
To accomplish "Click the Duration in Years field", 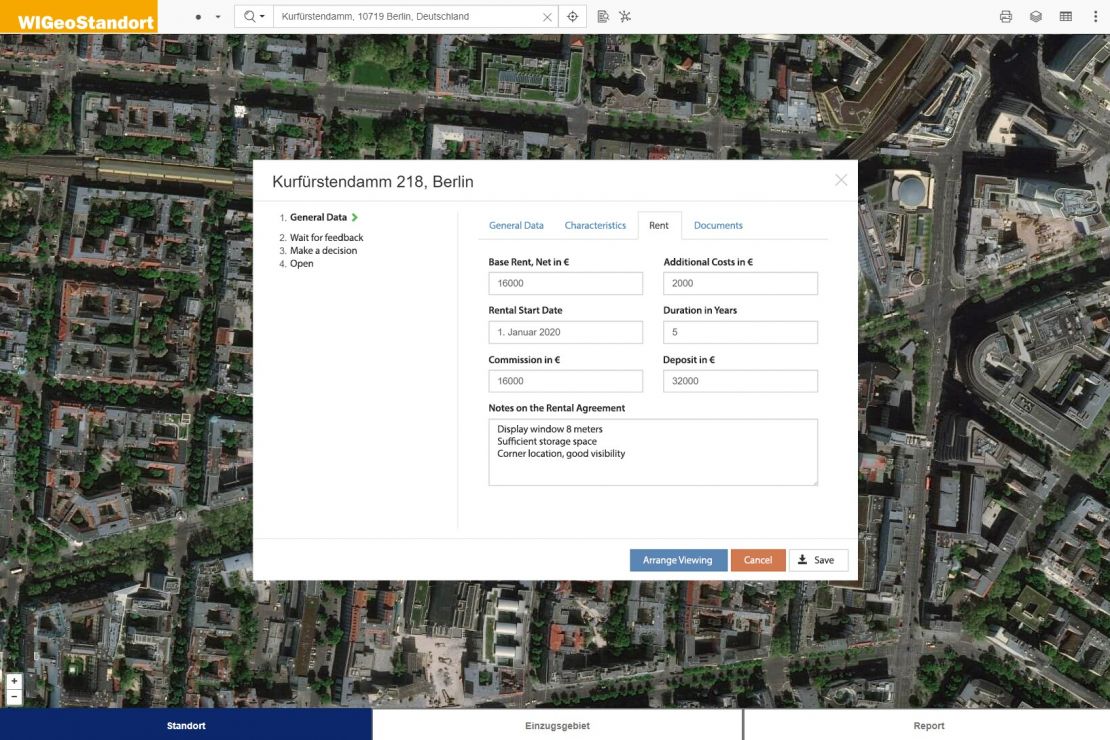I will [740, 332].
